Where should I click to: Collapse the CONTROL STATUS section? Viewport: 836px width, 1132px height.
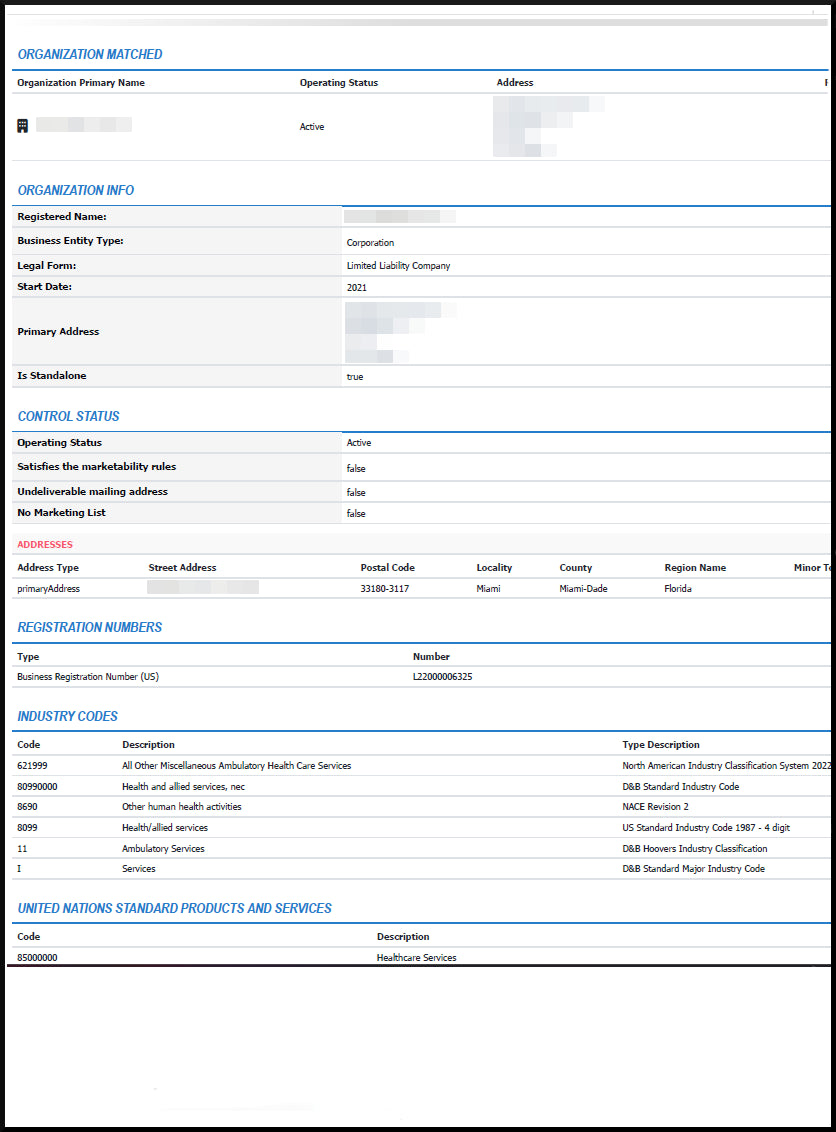(x=68, y=416)
